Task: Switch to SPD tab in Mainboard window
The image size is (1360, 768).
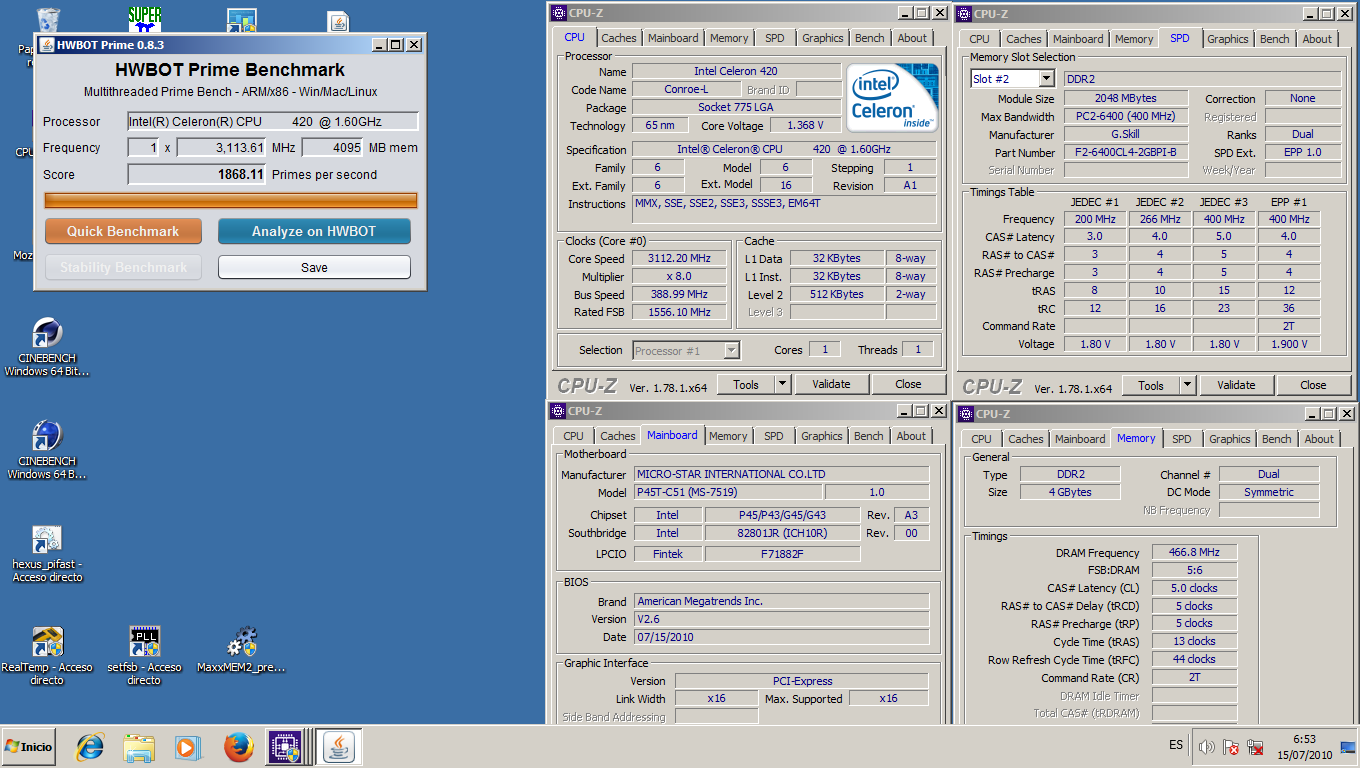Action: [774, 436]
